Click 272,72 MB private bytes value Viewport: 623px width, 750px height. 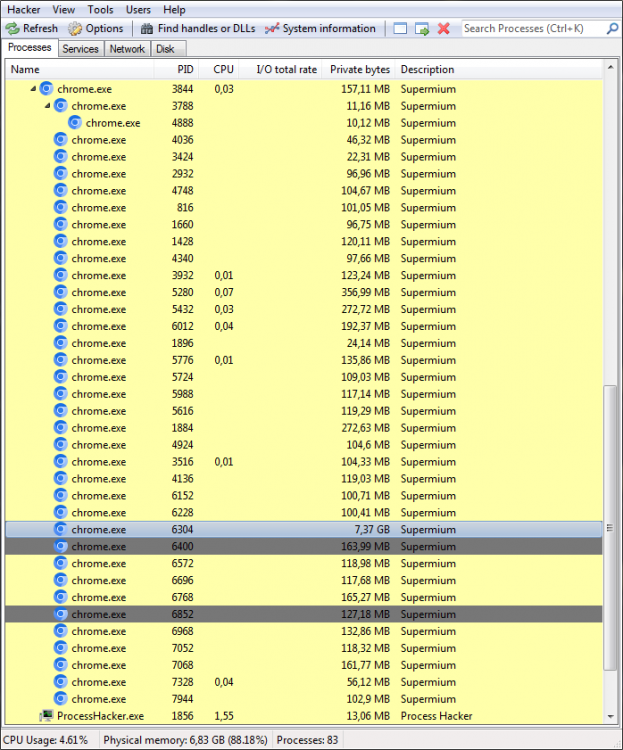click(366, 309)
